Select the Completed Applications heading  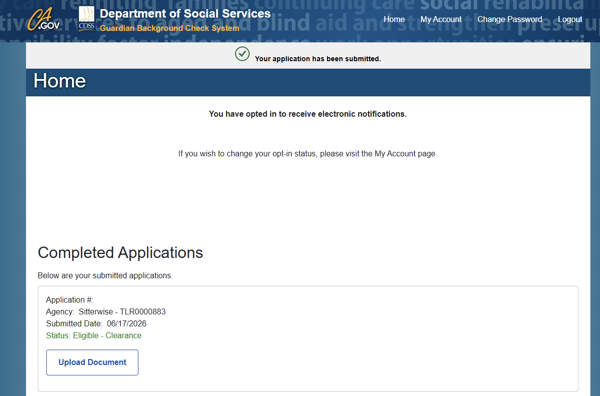[x=120, y=253]
